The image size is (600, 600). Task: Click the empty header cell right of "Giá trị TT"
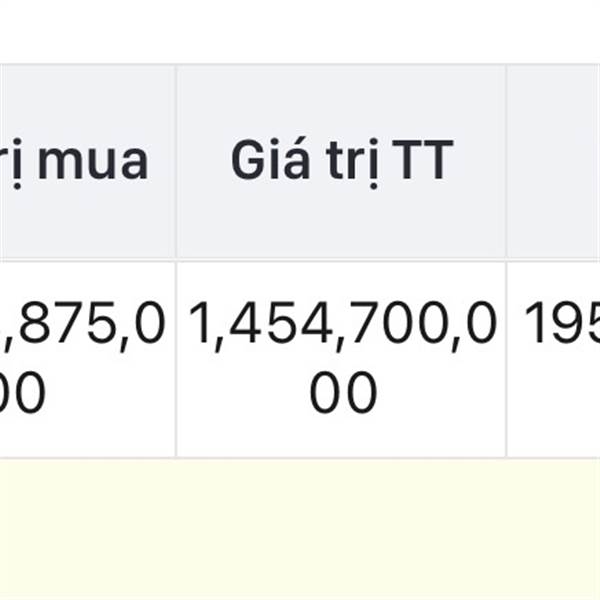(x=553, y=161)
